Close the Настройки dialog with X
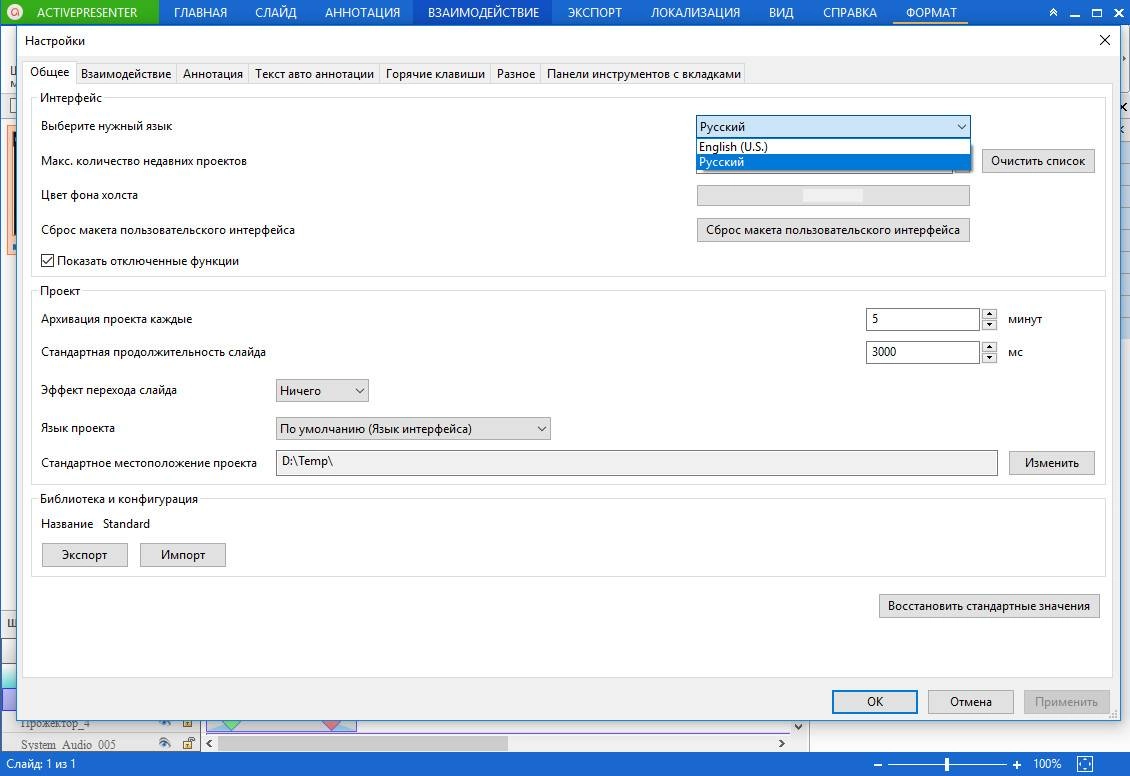Screen dimensions: 1130x776 1105,40
